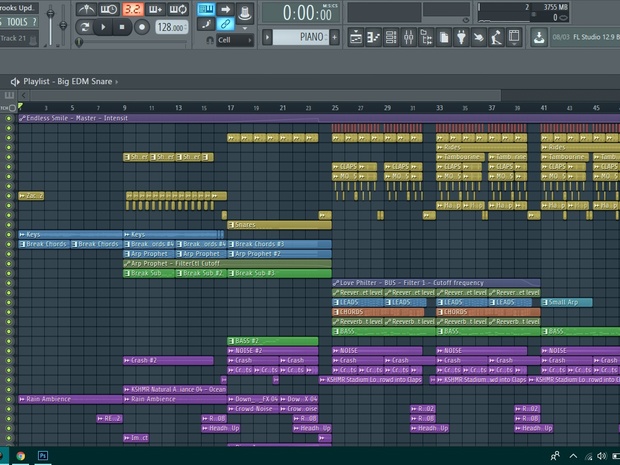Open Playlist options speaker menu icon
This screenshot has height=465, width=620.
(15, 82)
